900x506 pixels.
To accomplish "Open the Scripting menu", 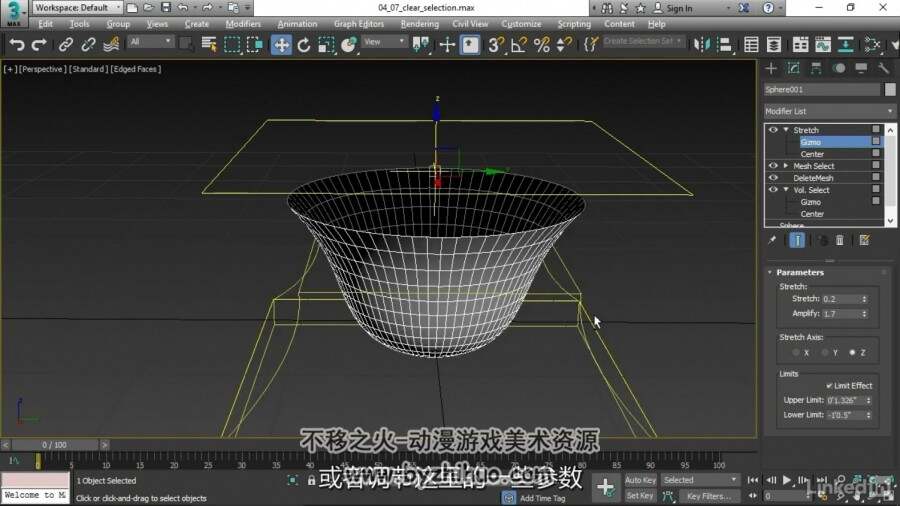I will [574, 24].
